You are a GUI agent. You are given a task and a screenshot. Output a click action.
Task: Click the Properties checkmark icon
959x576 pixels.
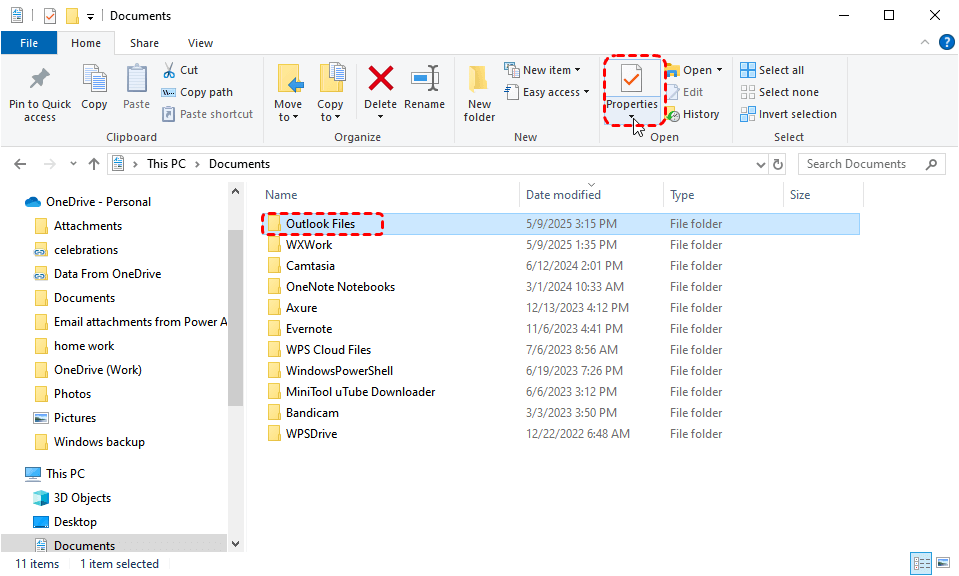coord(631,79)
